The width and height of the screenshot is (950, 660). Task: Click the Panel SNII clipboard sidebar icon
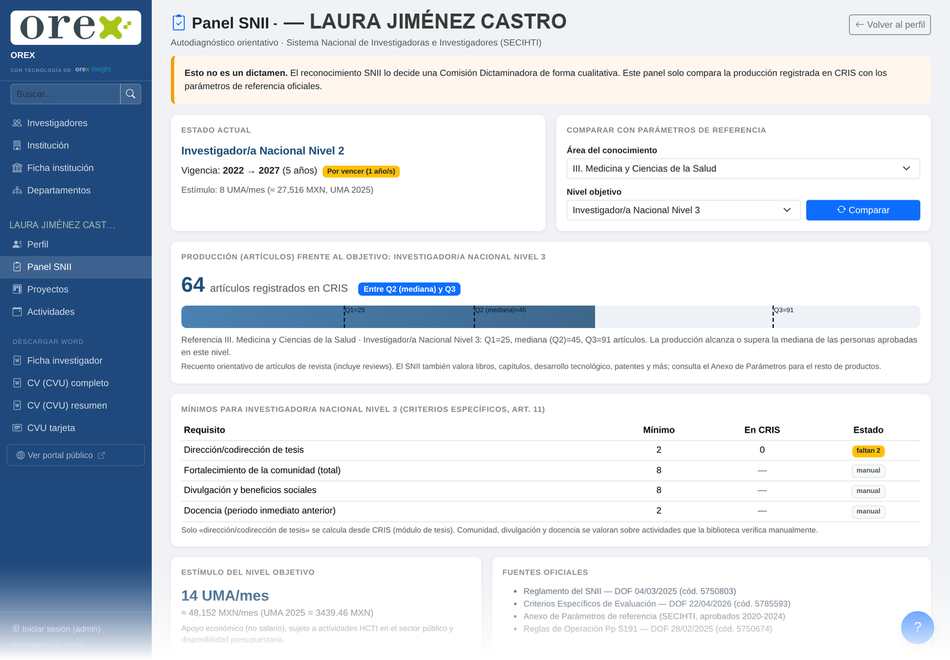click(x=17, y=267)
